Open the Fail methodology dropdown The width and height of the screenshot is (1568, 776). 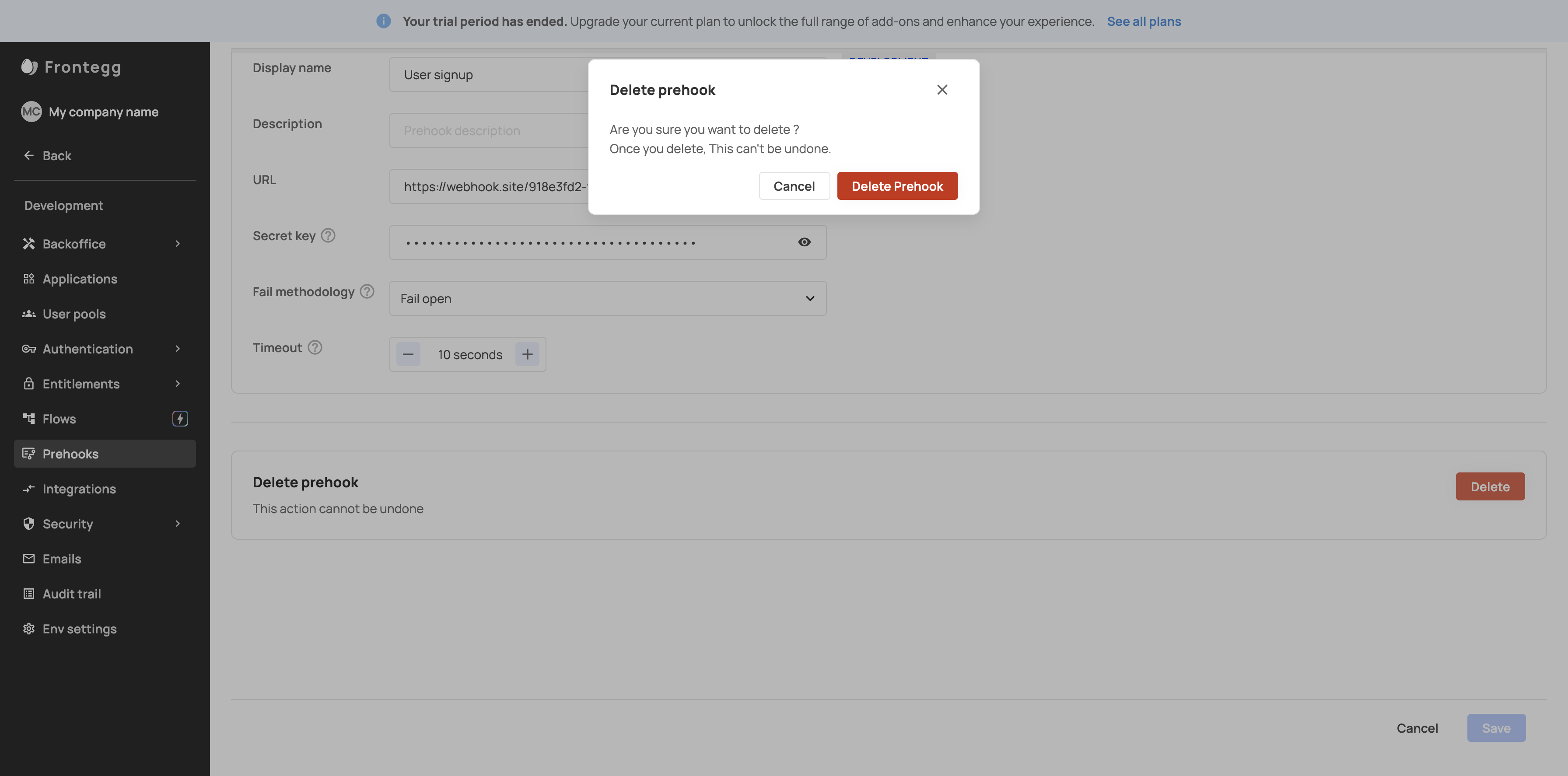(x=608, y=298)
